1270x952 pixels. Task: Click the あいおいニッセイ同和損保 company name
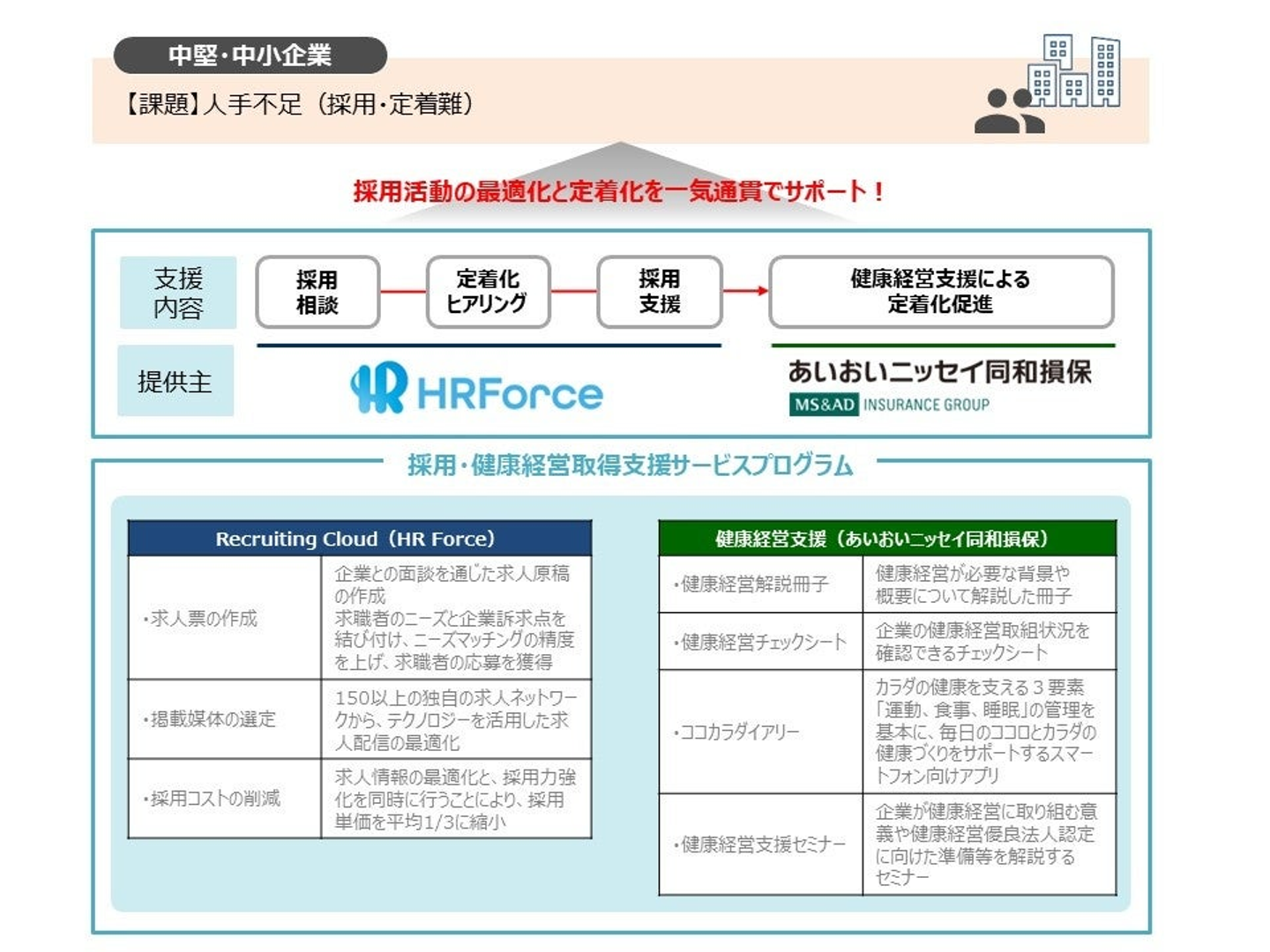pos(939,371)
